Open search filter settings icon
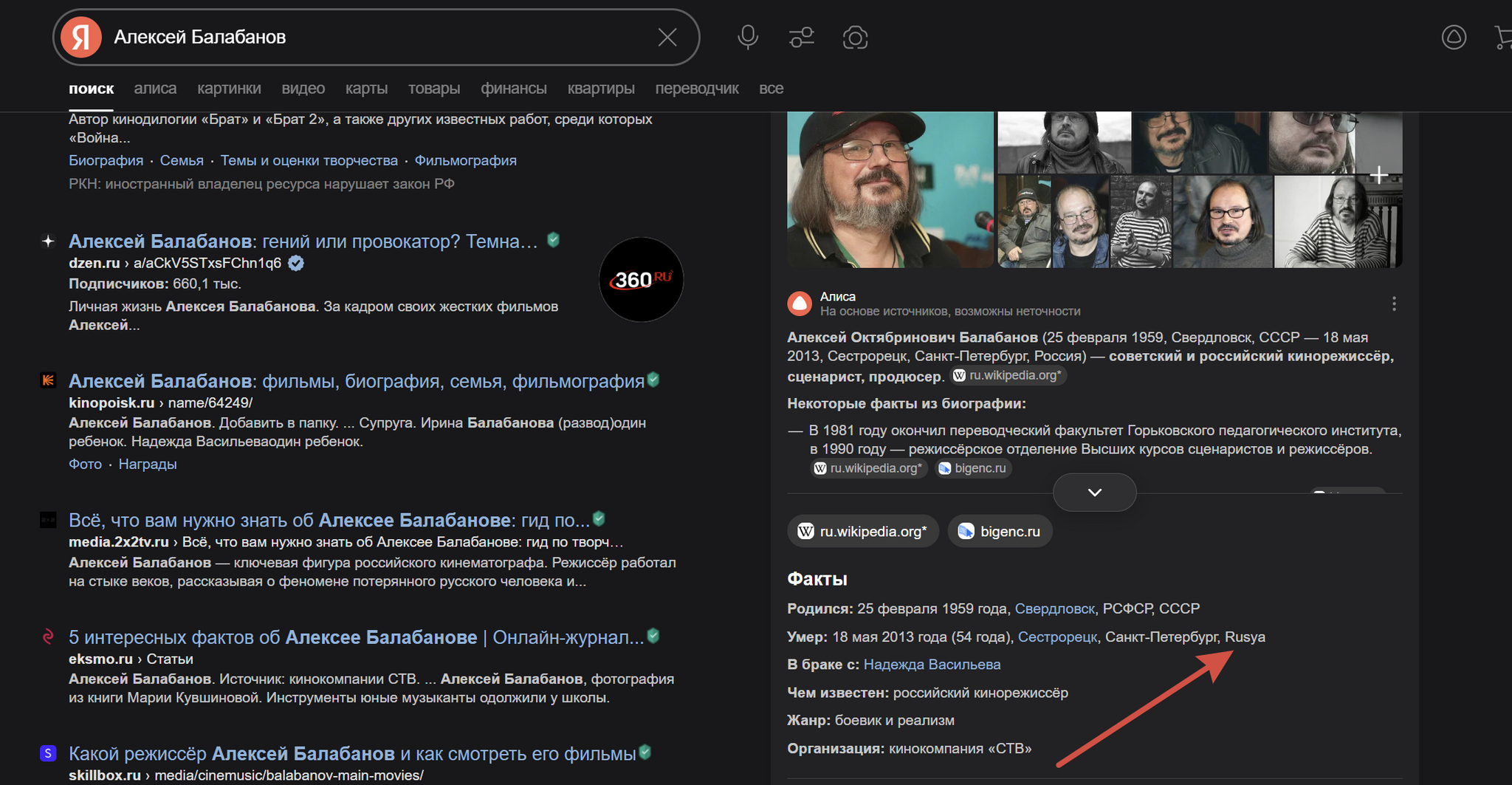The image size is (1512, 785). [802, 37]
